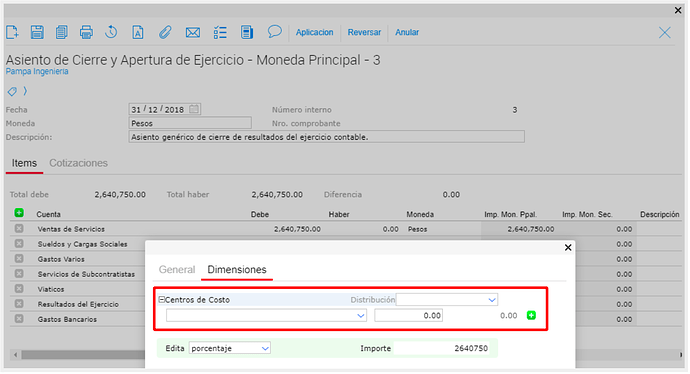This screenshot has height=374, width=690.
Task: Open the Pampa Ingeniería company link
Action: coord(37,71)
